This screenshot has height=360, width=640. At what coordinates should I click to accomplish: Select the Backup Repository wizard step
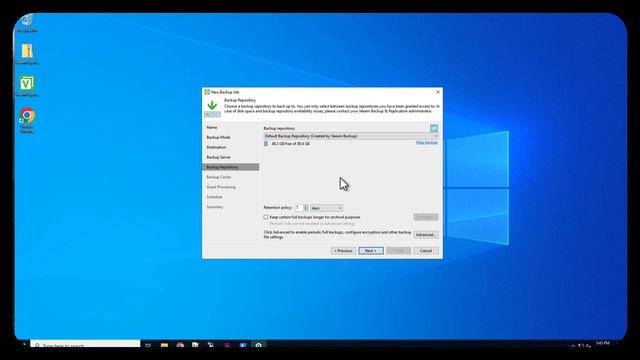(x=231, y=167)
